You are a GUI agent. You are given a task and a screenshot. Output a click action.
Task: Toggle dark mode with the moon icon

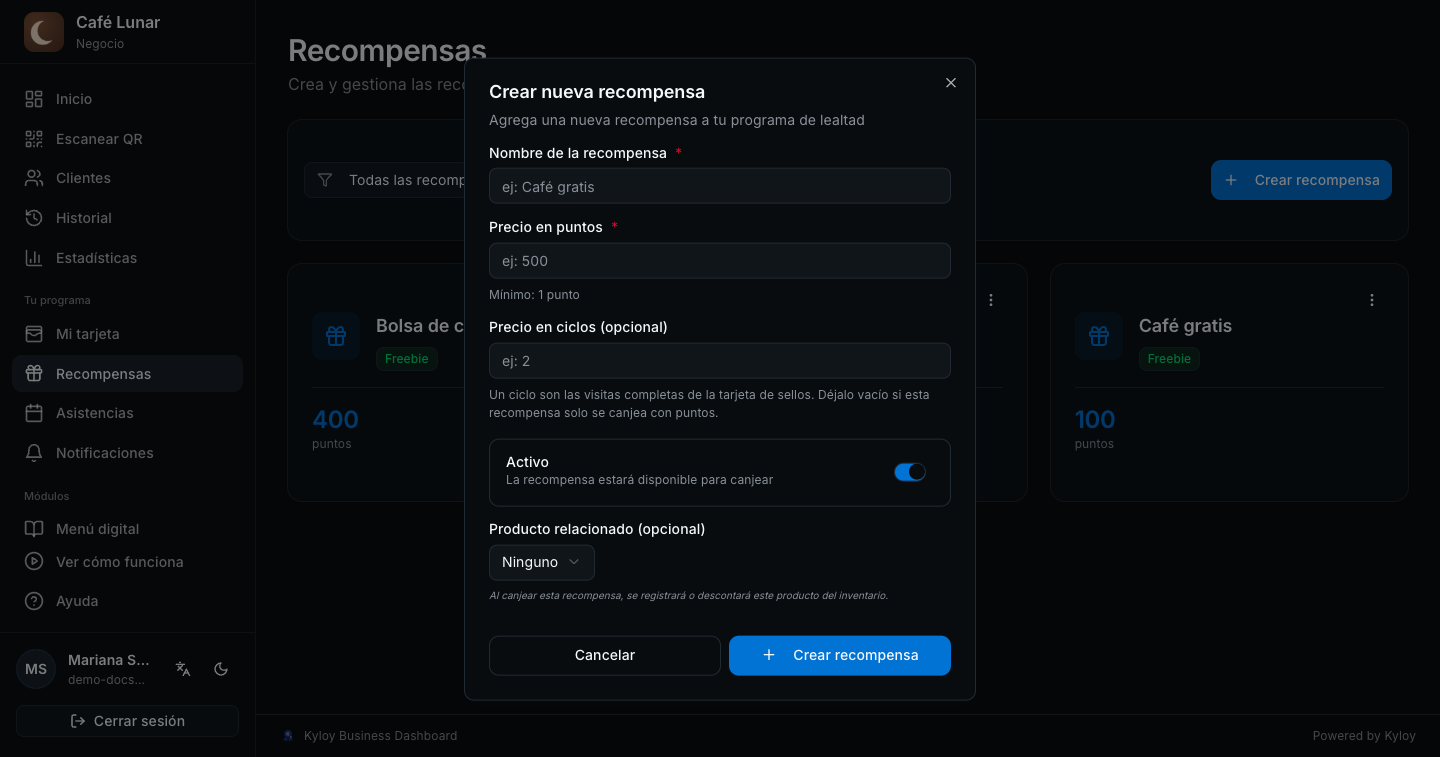point(222,669)
